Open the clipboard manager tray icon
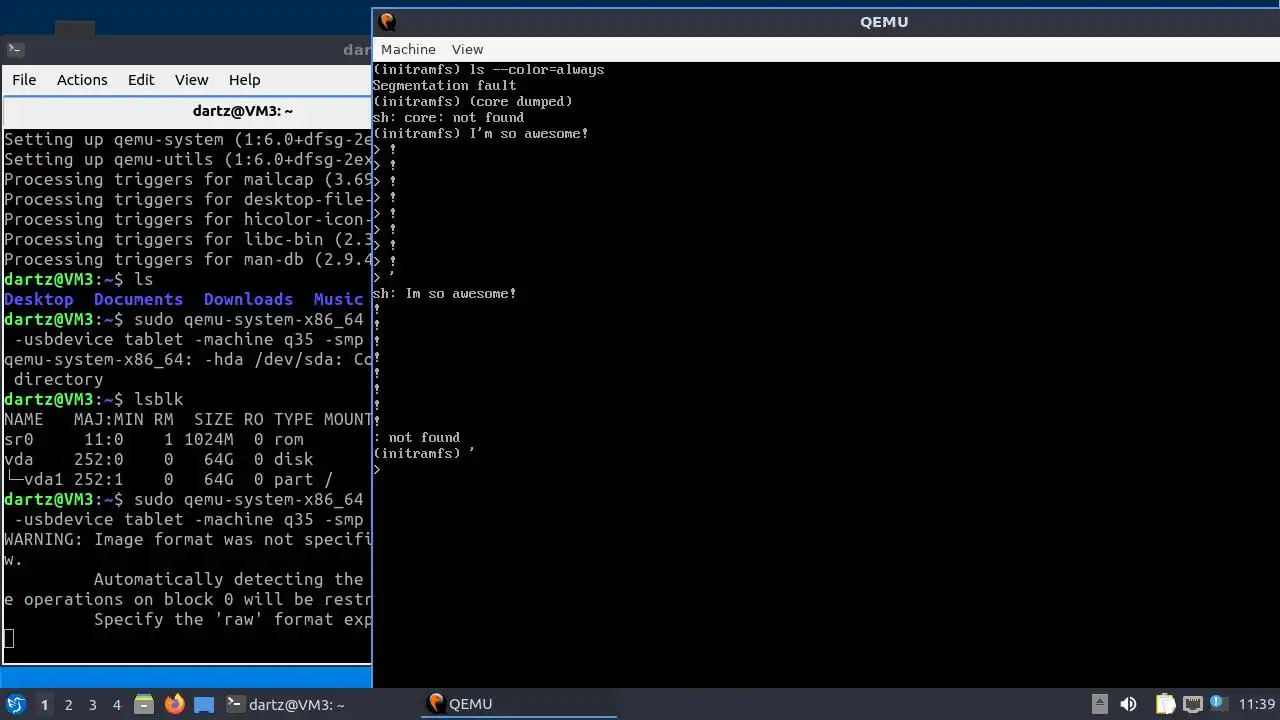1280x720 pixels. (1165, 704)
